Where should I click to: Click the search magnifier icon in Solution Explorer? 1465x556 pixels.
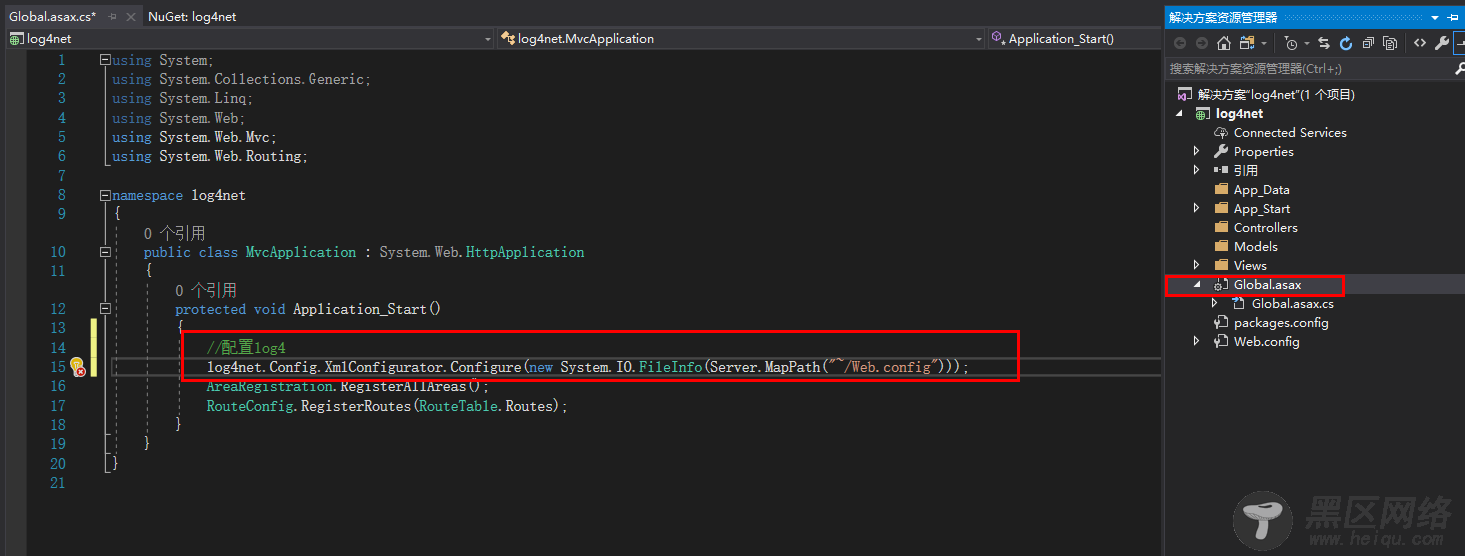(x=1459, y=69)
